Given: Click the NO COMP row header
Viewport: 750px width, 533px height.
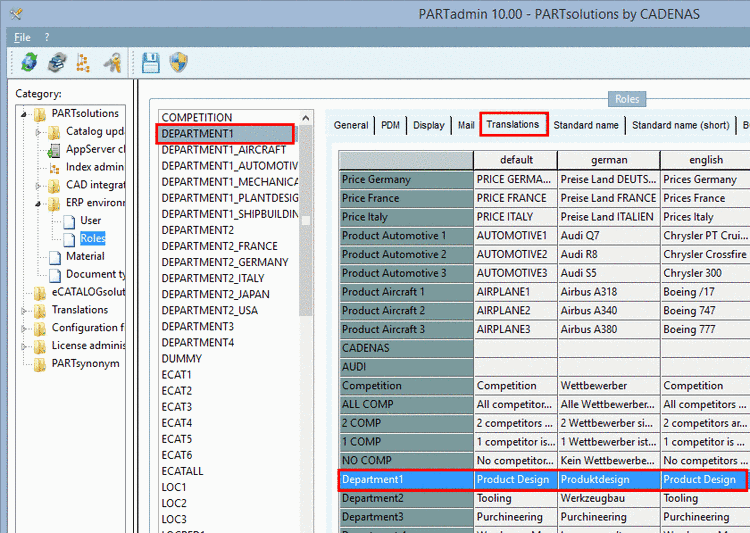Looking at the screenshot, I should coord(406,460).
